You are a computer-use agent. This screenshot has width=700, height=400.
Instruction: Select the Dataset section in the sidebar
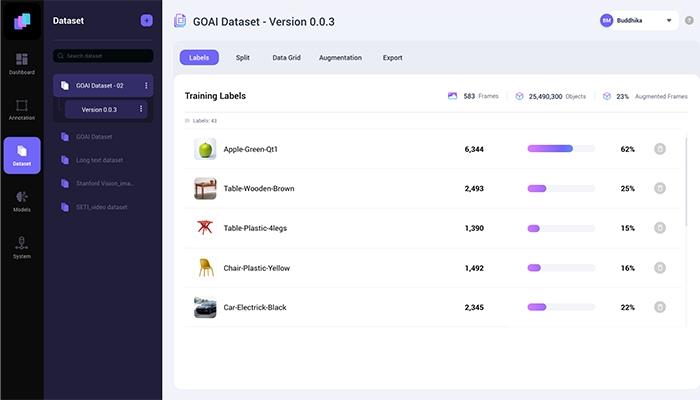click(x=22, y=155)
